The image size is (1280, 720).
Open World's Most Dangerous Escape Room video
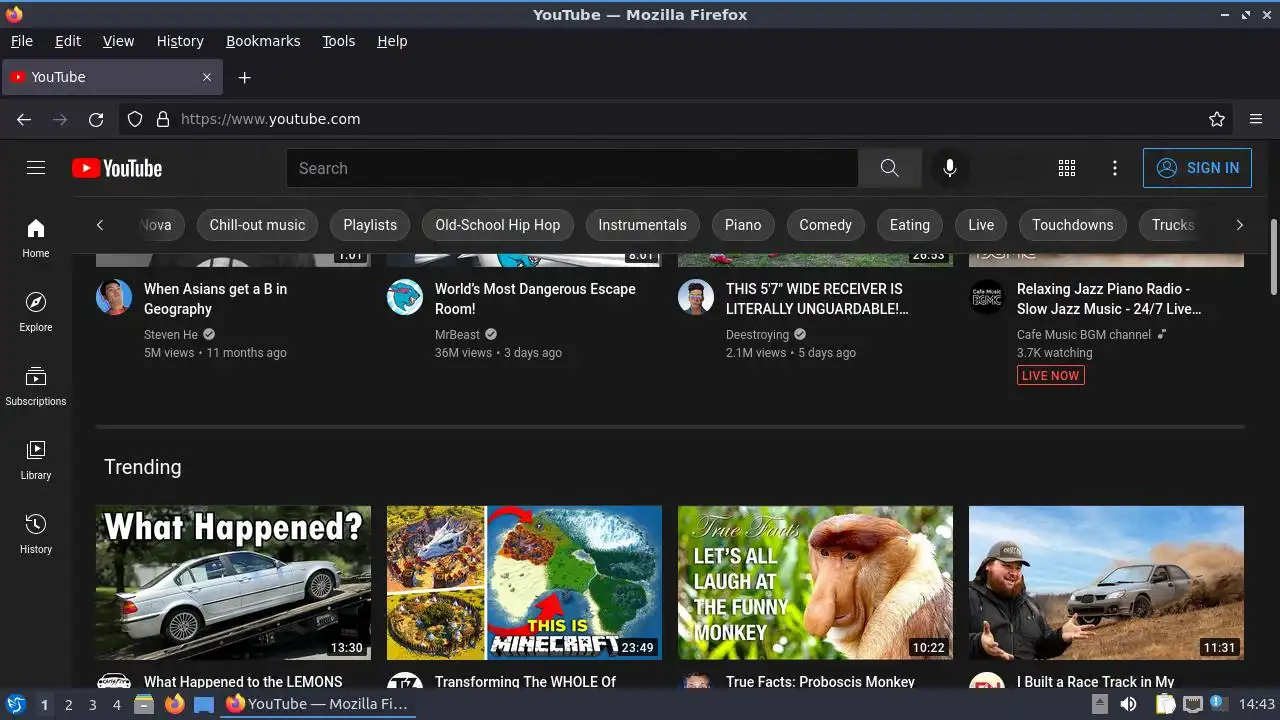click(x=535, y=299)
